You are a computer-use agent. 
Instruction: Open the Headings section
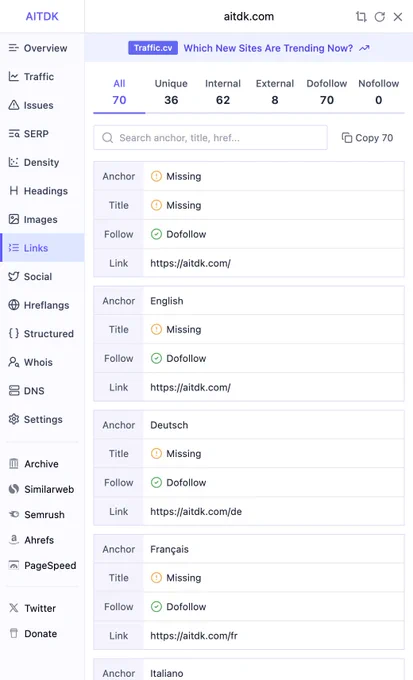[42, 191]
